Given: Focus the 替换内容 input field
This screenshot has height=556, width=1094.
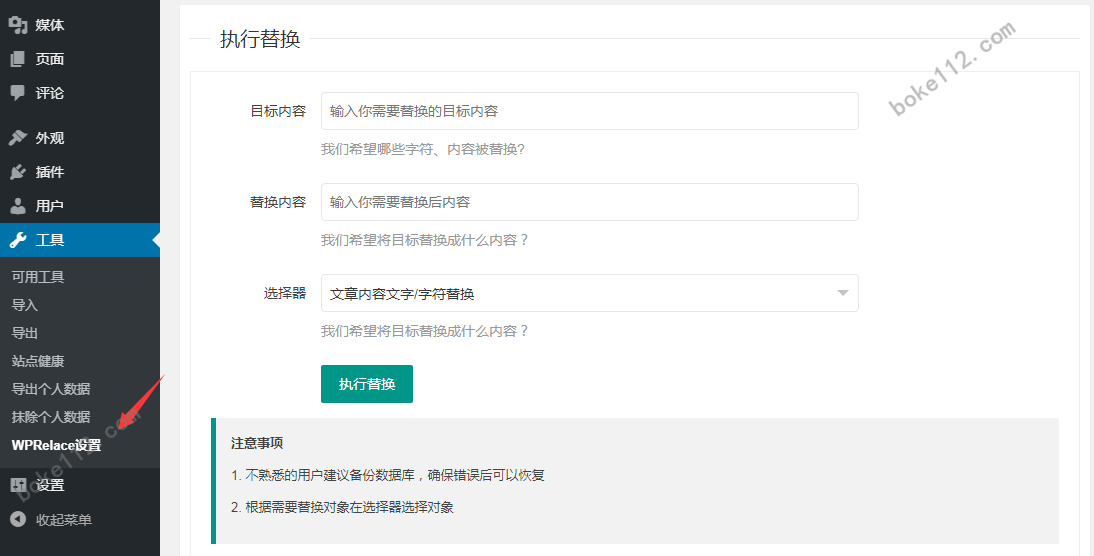Looking at the screenshot, I should tap(588, 202).
